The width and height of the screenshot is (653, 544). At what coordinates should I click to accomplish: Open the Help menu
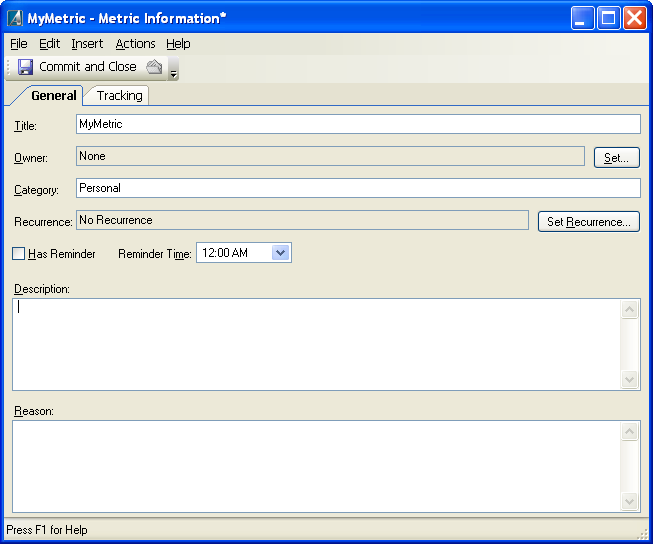pos(178,44)
